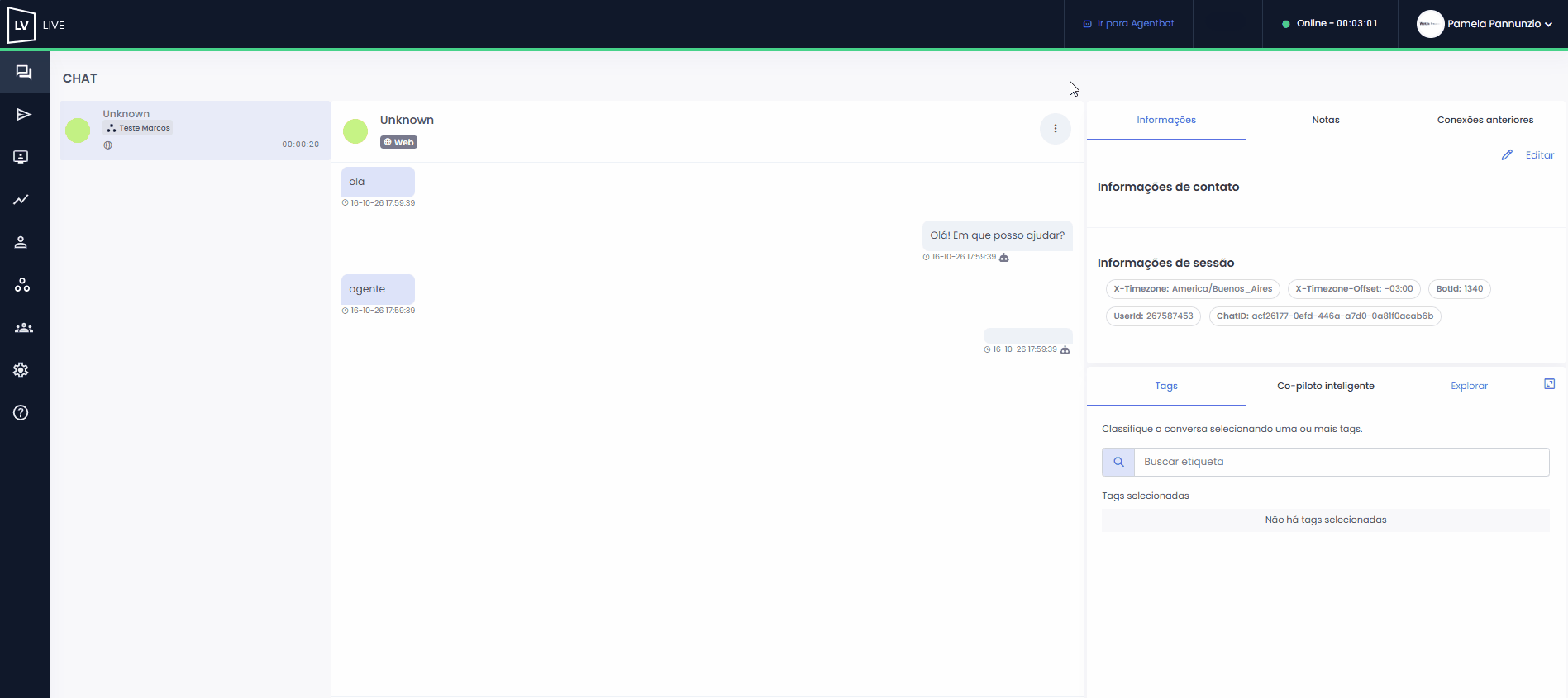Select the Tags tab
The height and width of the screenshot is (698, 1568).
tap(1166, 387)
